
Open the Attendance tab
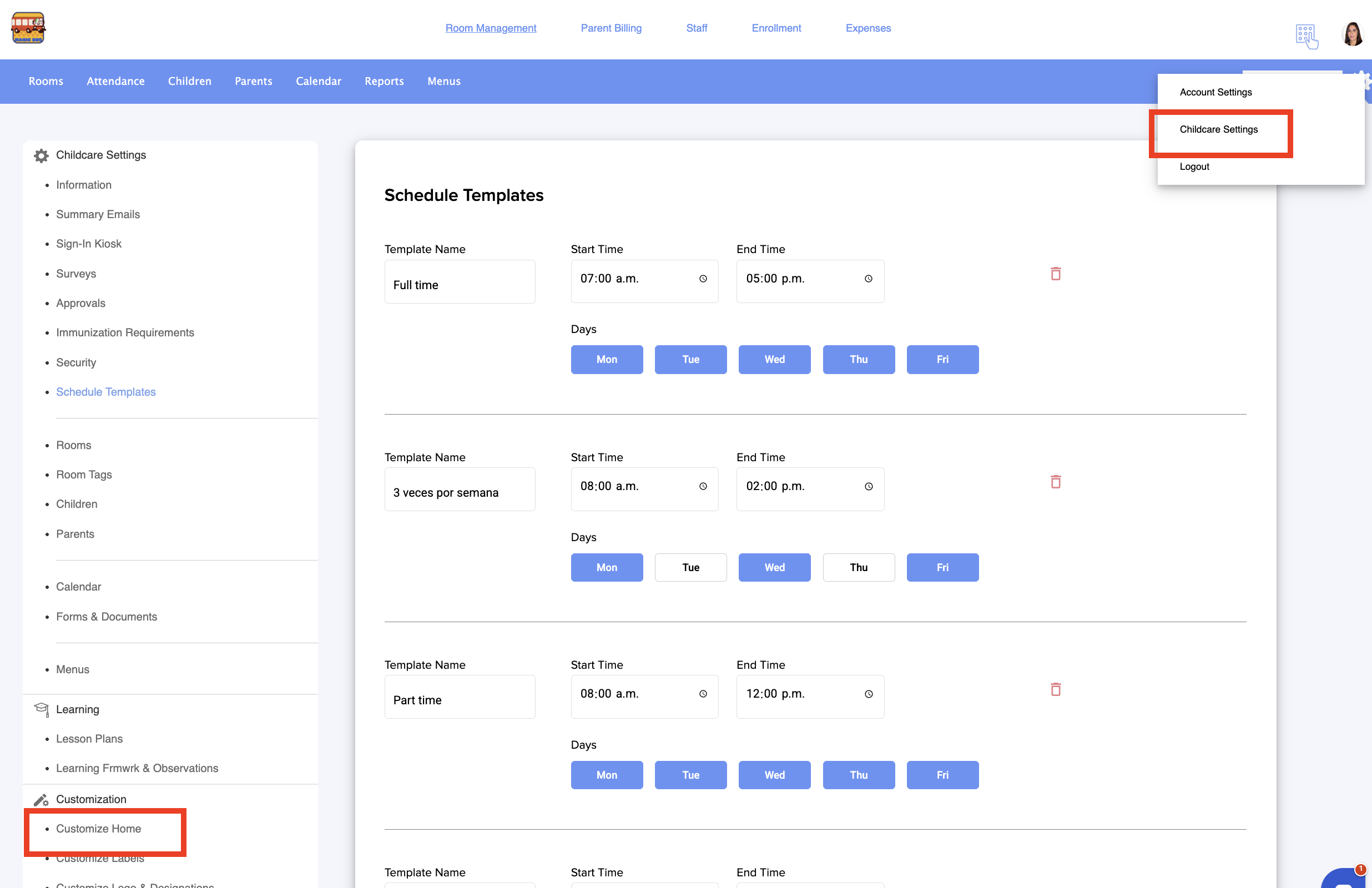[115, 81]
